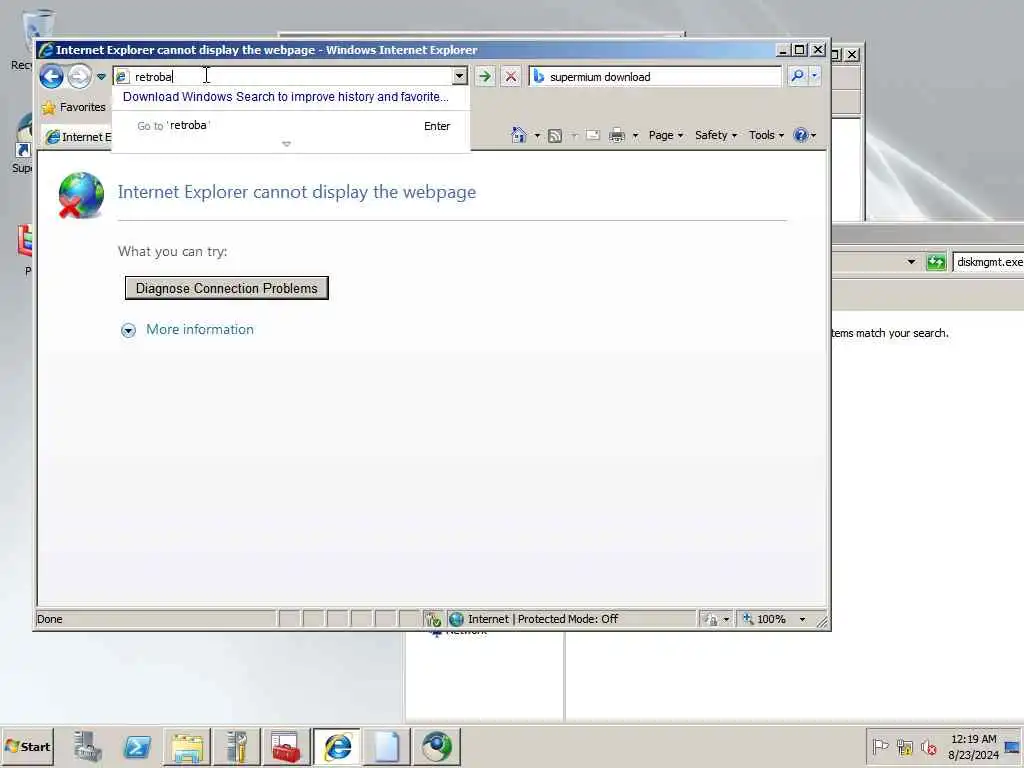This screenshot has width=1024, height=768.
Task: Open address dropdown arrow in background Explorer window
Action: pos(911,262)
